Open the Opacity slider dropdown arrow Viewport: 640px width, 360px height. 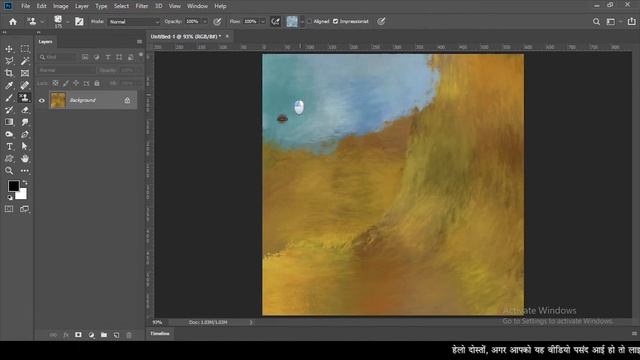(x=205, y=22)
